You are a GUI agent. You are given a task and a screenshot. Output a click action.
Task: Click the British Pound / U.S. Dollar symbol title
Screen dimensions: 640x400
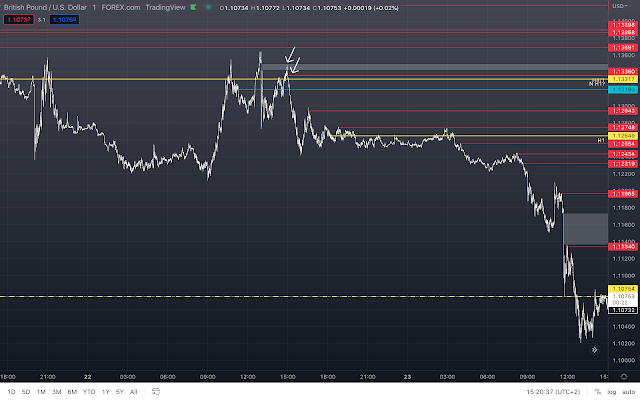click(45, 7)
